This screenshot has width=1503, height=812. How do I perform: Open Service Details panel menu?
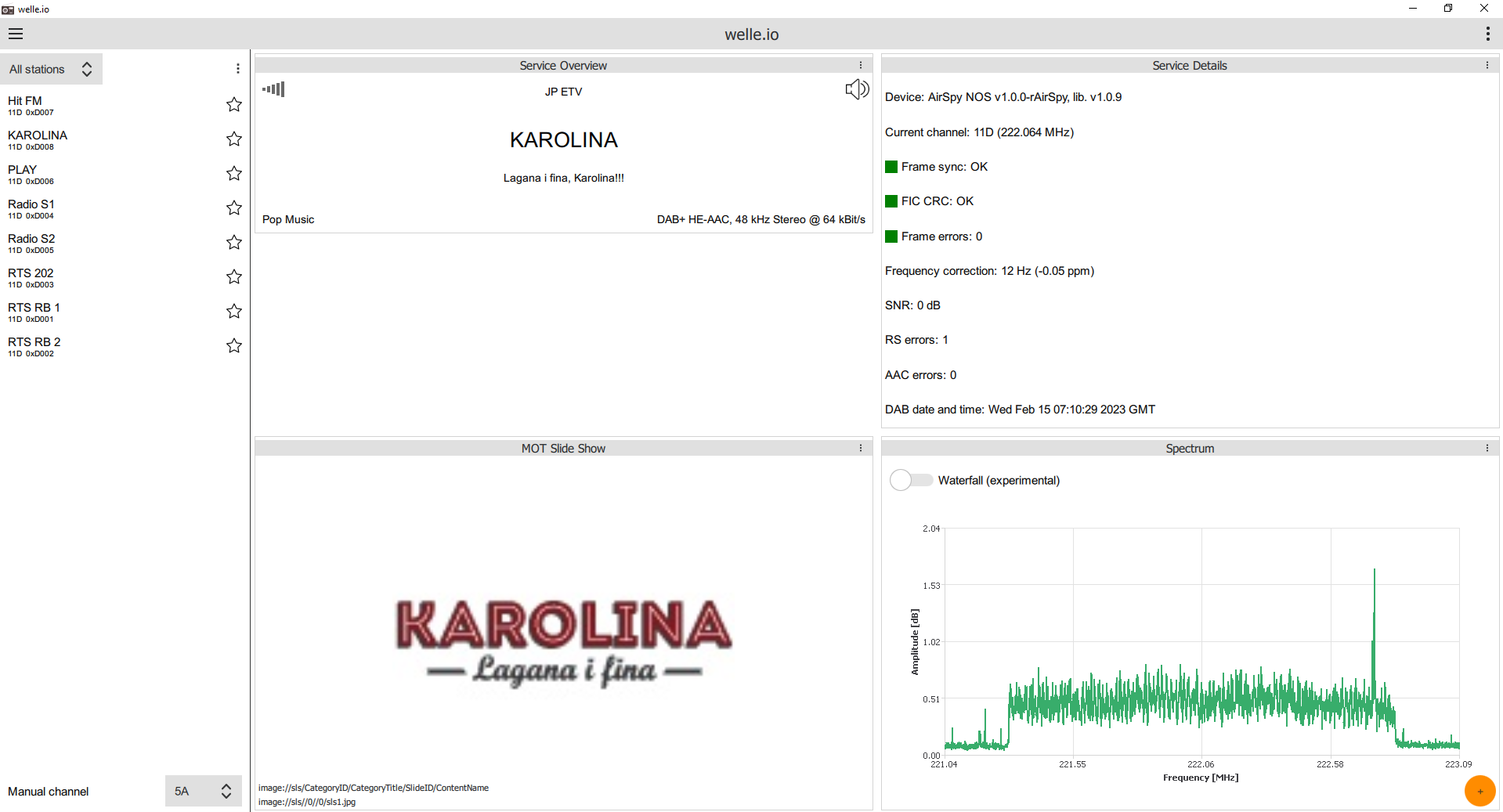tap(1487, 66)
